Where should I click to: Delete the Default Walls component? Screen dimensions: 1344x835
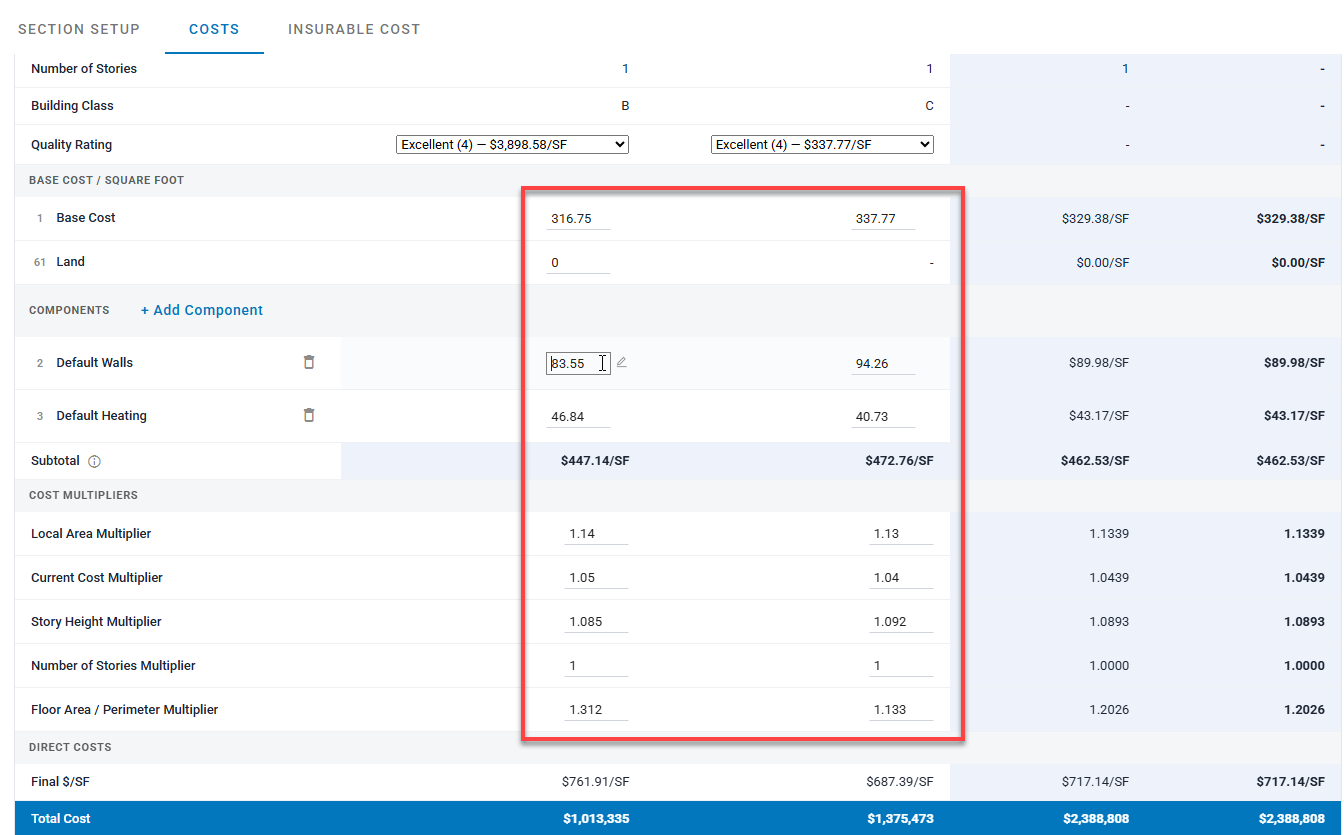pyautogui.click(x=309, y=362)
